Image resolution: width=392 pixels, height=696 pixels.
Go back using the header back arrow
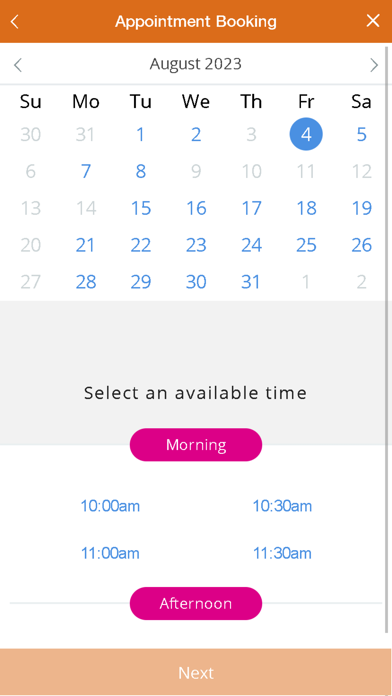click(15, 21)
